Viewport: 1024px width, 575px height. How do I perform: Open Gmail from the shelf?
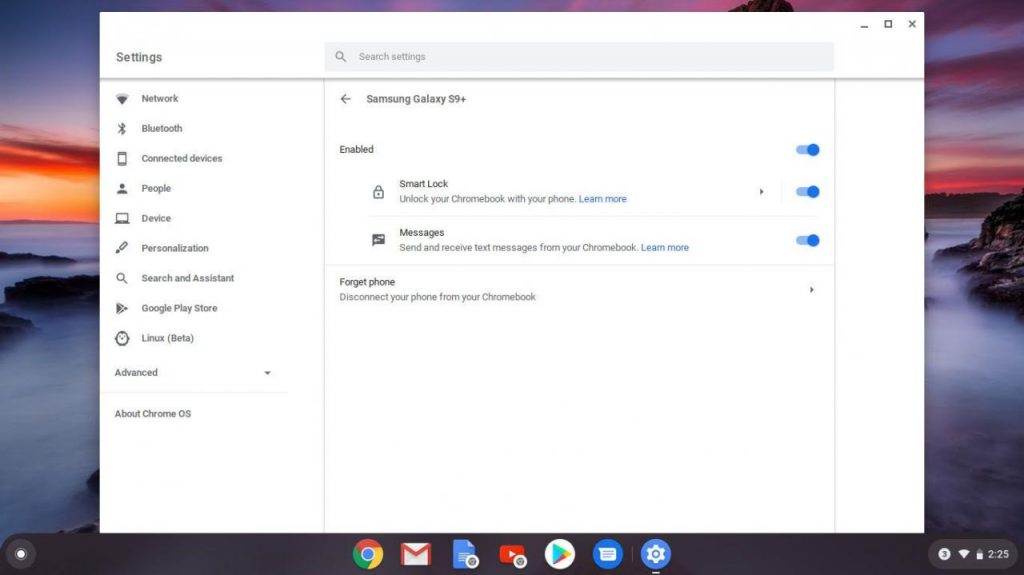pyautogui.click(x=416, y=554)
